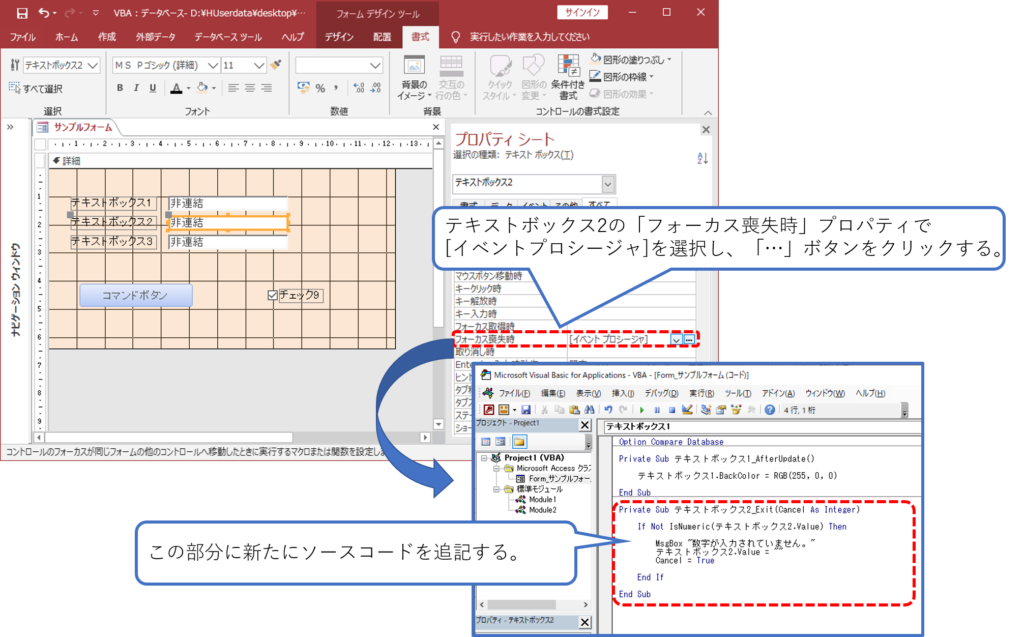Open the Object Browser icon in VBA toolbar
This screenshot has height=637, width=1024.
click(737, 410)
